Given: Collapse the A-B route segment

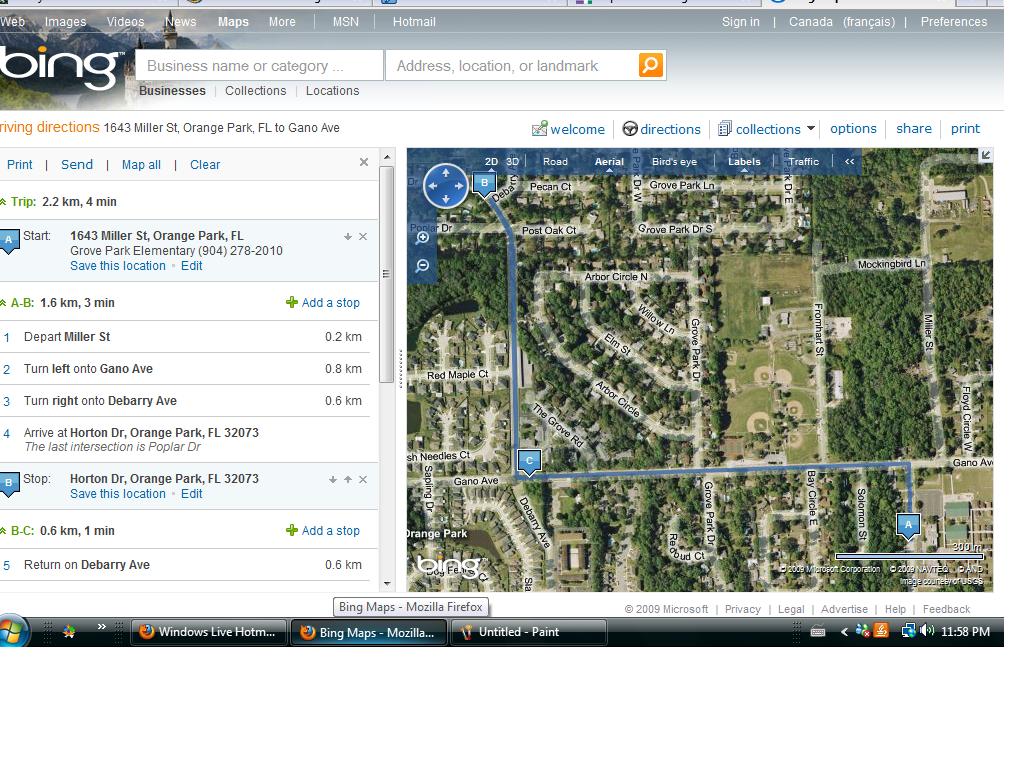Looking at the screenshot, I should coord(3,303).
